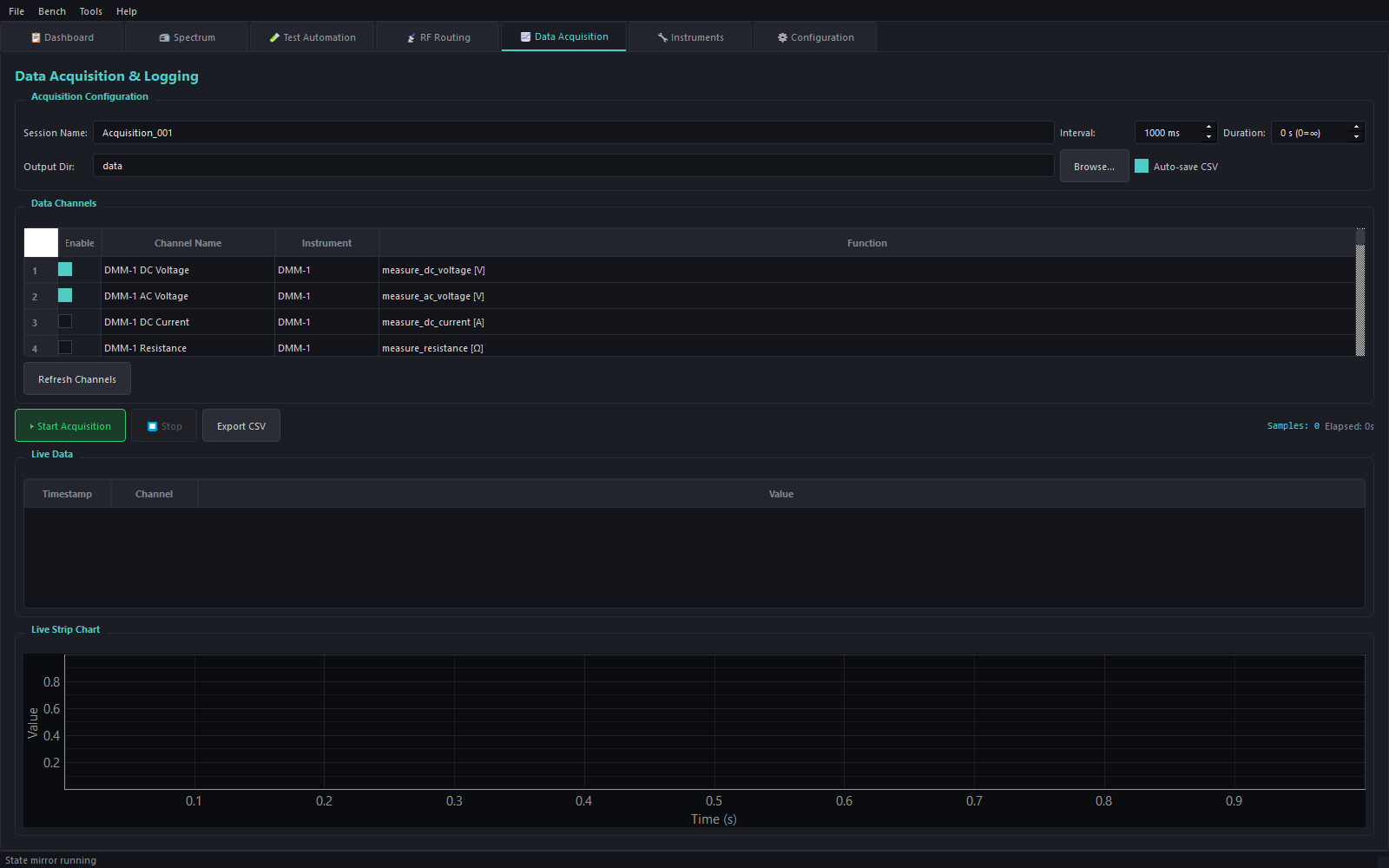This screenshot has width=1389, height=868.
Task: Open the Help menu
Action: (127, 11)
